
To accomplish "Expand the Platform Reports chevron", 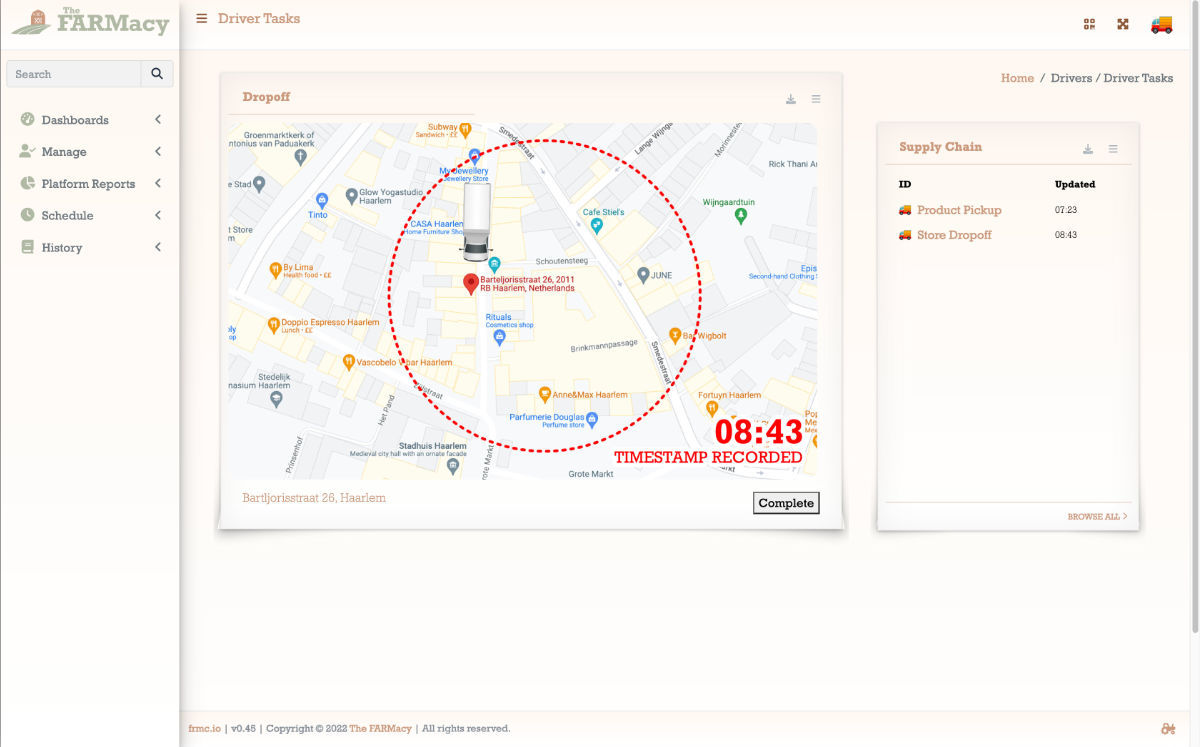I will [x=158, y=184].
